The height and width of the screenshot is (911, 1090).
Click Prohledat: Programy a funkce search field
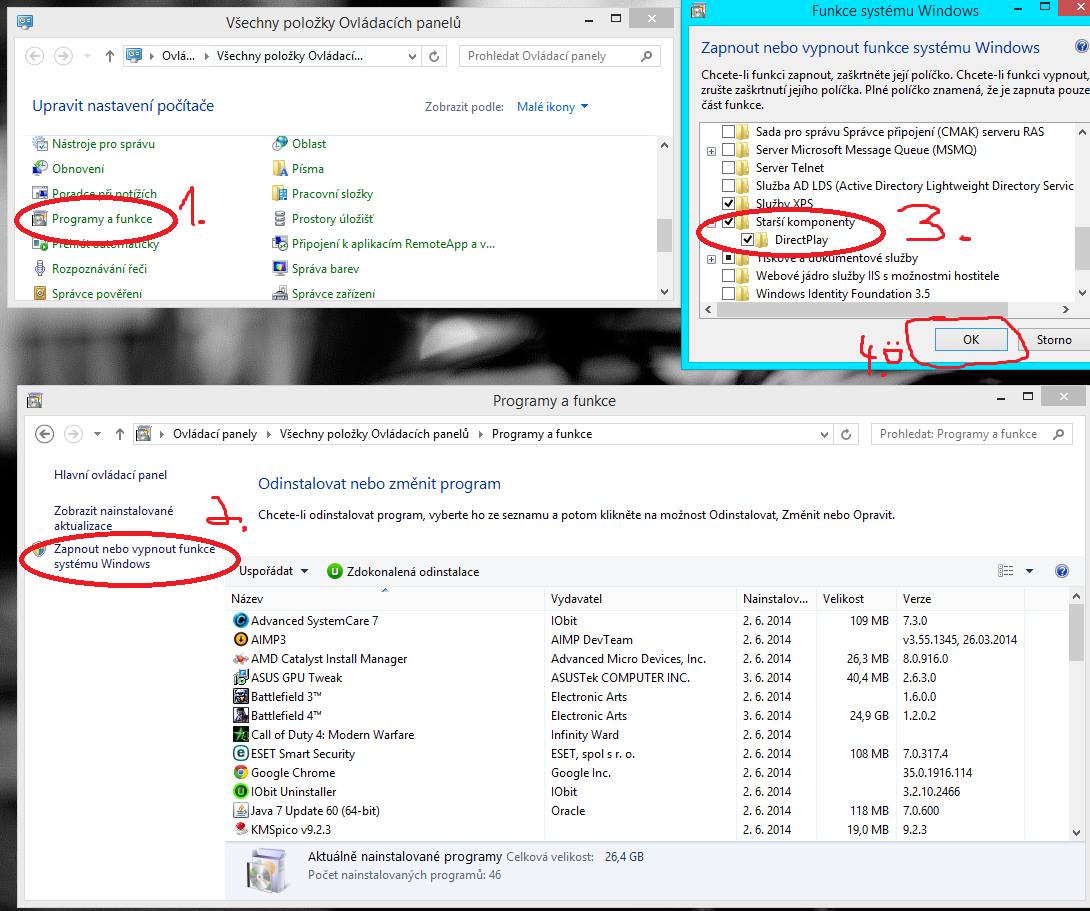[971, 434]
